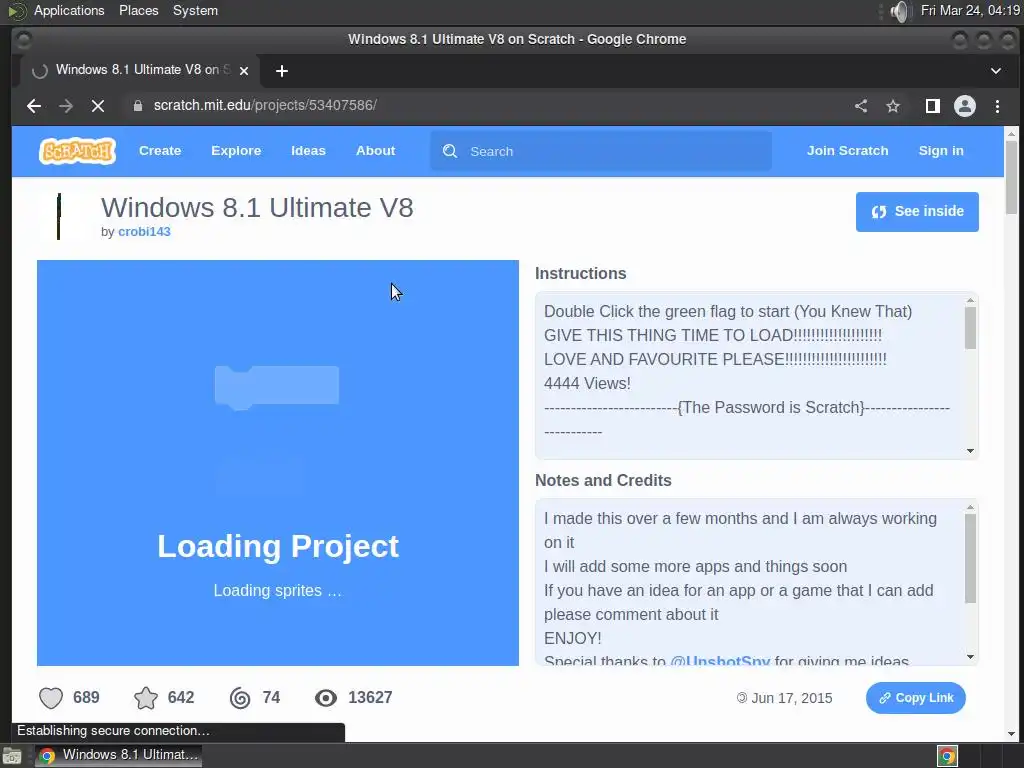
Task: Click the Notes and Credits scroll down arrow
Action: (970, 657)
